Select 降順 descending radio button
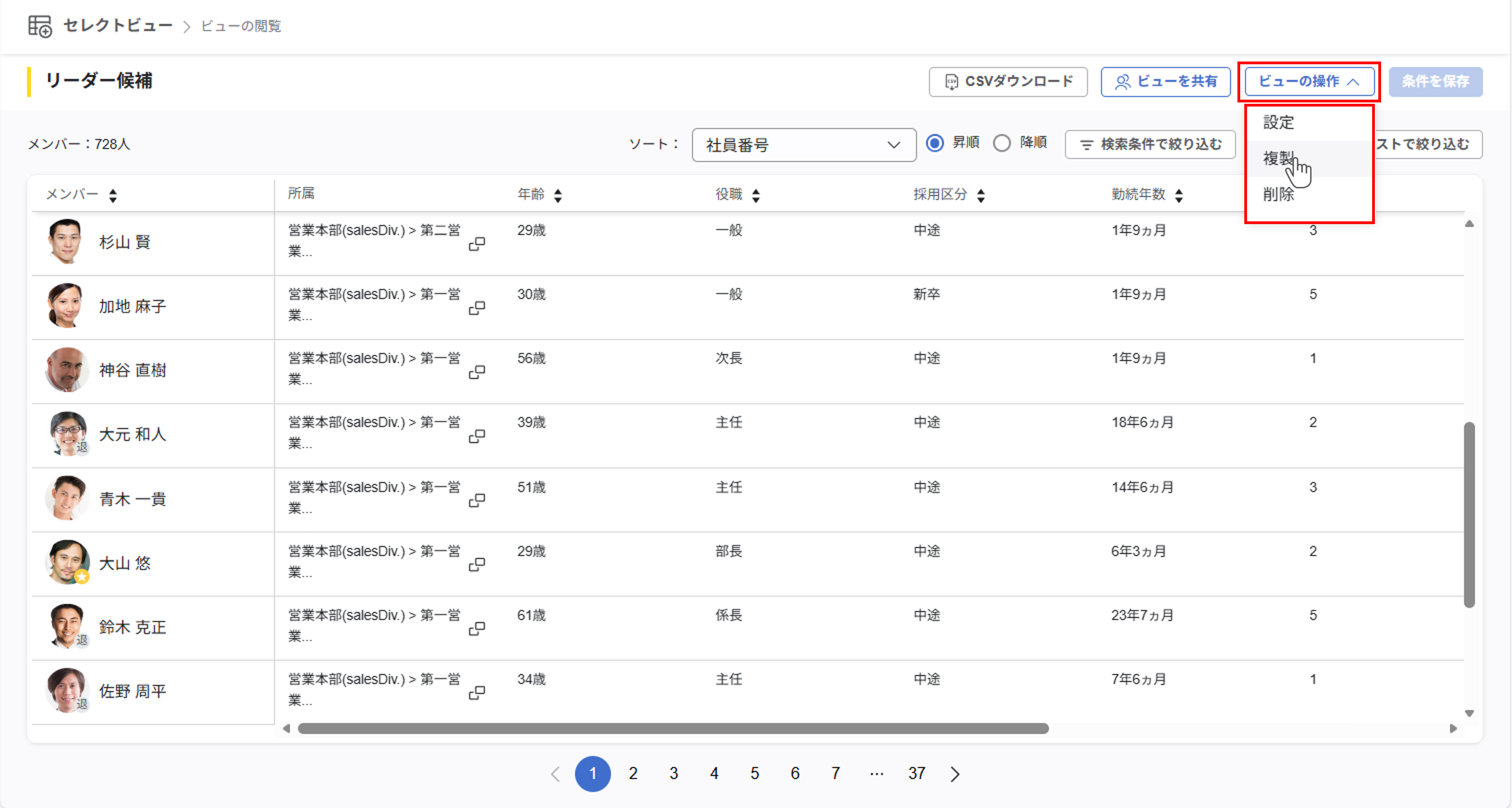This screenshot has width=1512, height=808. click(1002, 143)
